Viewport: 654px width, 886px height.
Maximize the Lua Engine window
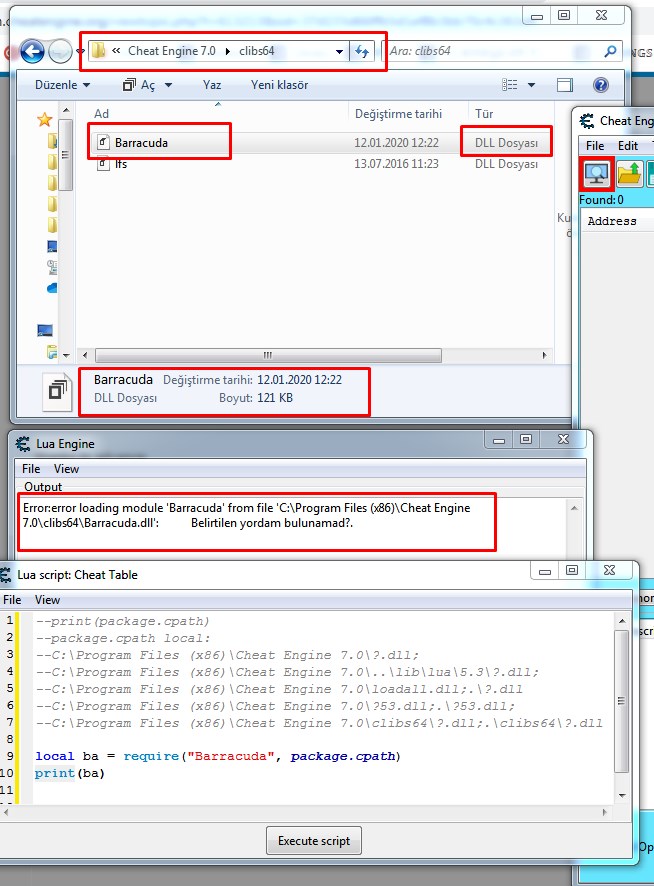point(526,439)
